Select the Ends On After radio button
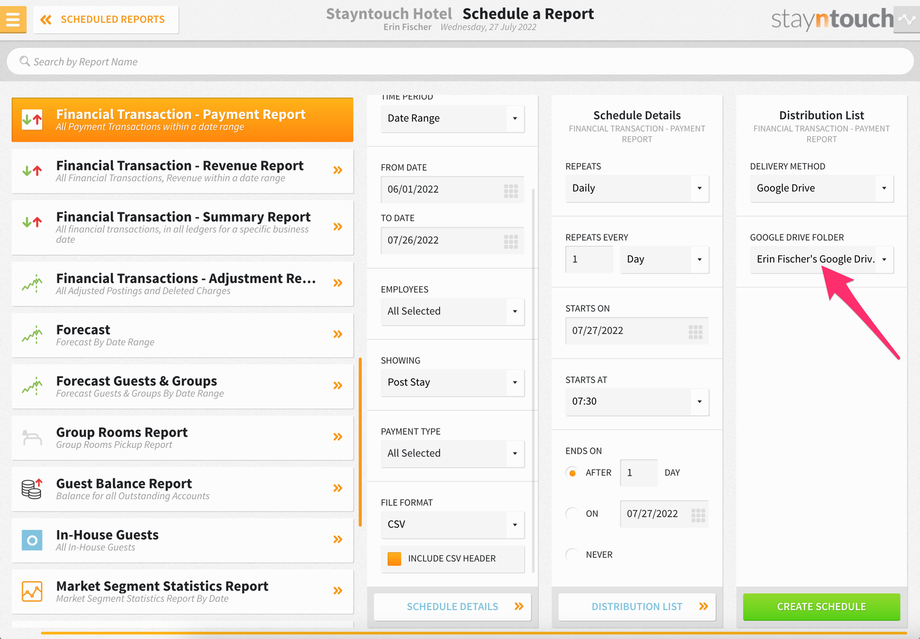The width and height of the screenshot is (920, 639). pos(572,473)
